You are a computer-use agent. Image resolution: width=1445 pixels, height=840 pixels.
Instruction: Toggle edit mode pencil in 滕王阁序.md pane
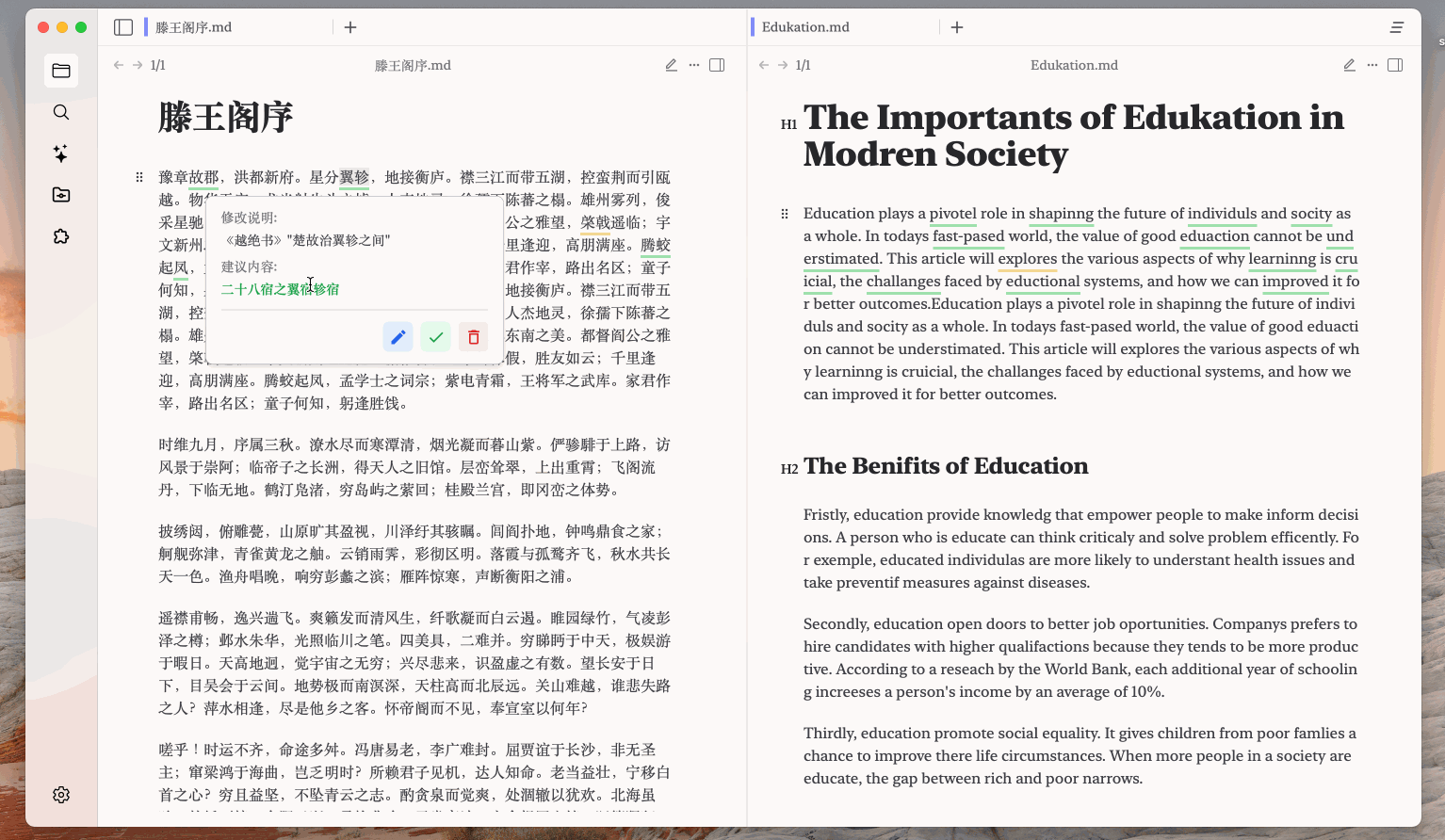(671, 65)
